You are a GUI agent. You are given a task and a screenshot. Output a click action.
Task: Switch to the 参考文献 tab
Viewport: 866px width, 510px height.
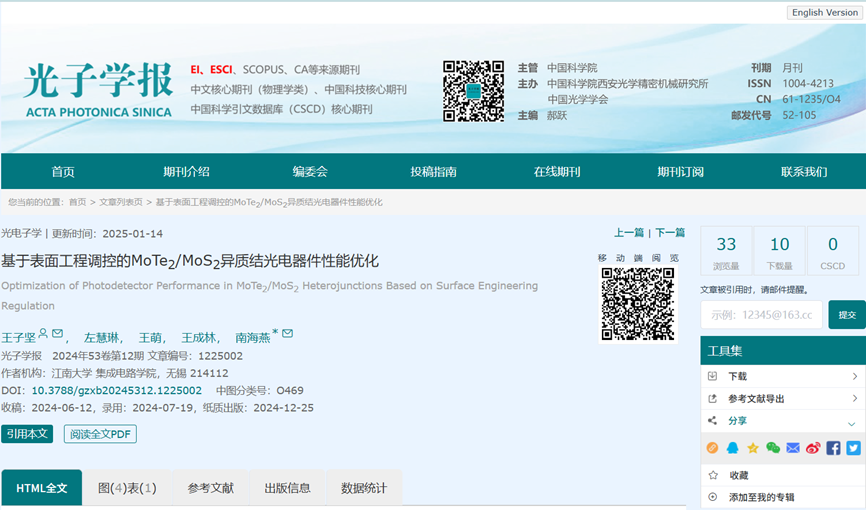tap(210, 488)
